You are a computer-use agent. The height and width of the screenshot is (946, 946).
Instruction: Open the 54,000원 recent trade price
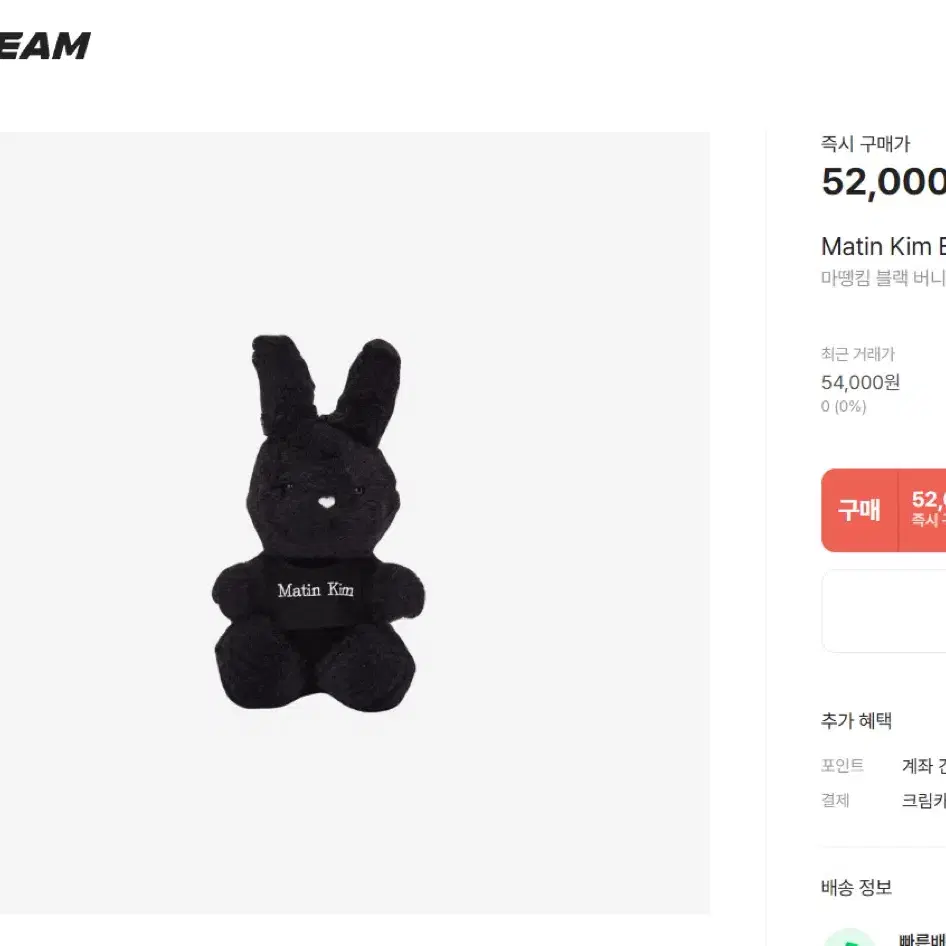coord(860,382)
